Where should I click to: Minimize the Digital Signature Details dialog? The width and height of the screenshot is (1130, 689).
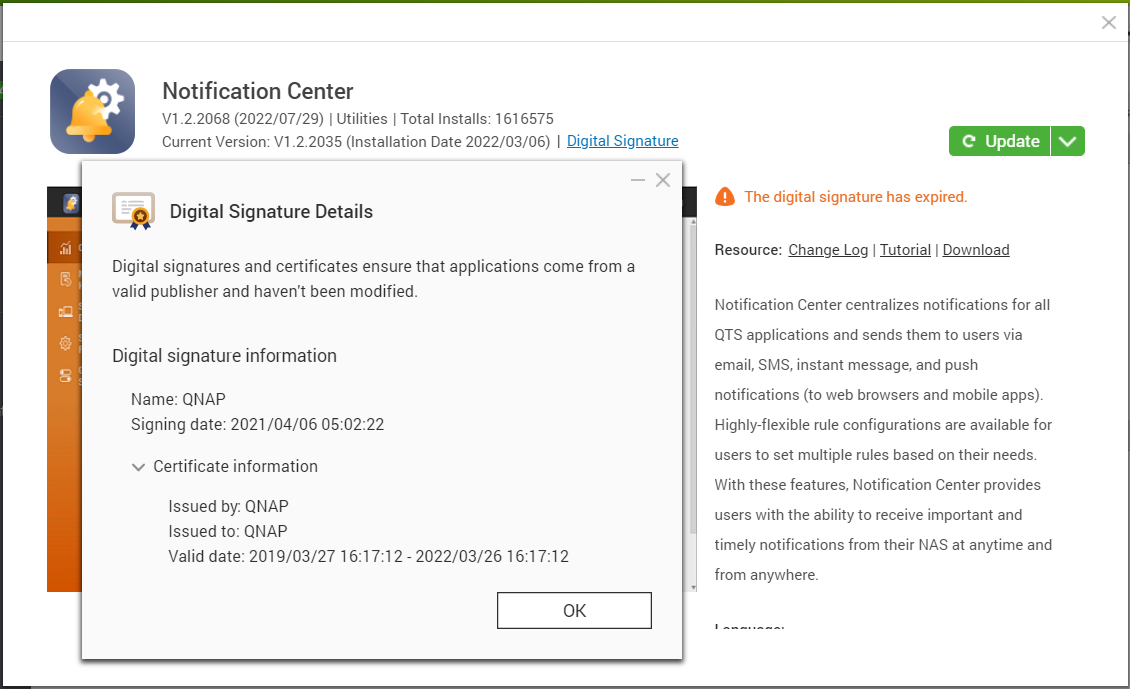638,180
